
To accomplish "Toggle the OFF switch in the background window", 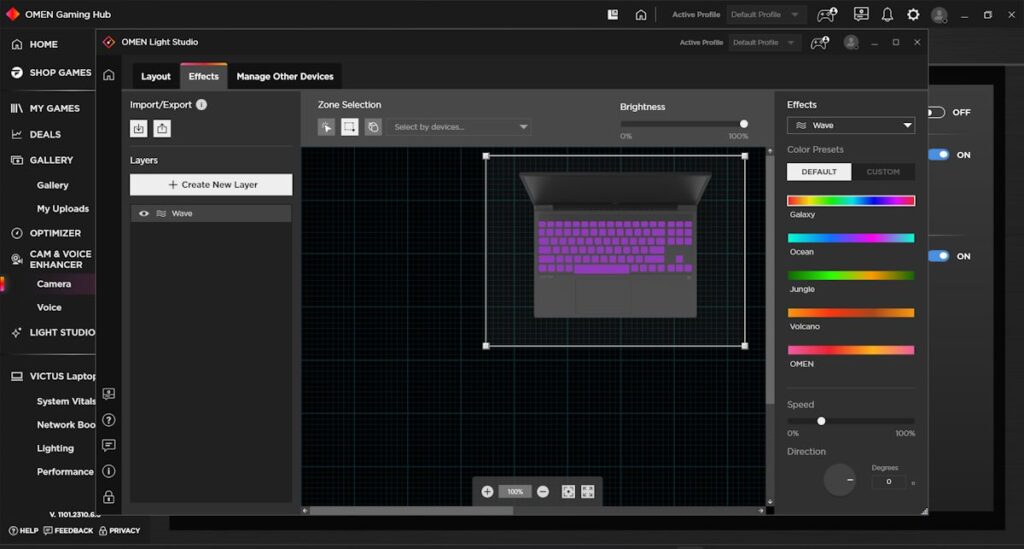I will coord(936,112).
